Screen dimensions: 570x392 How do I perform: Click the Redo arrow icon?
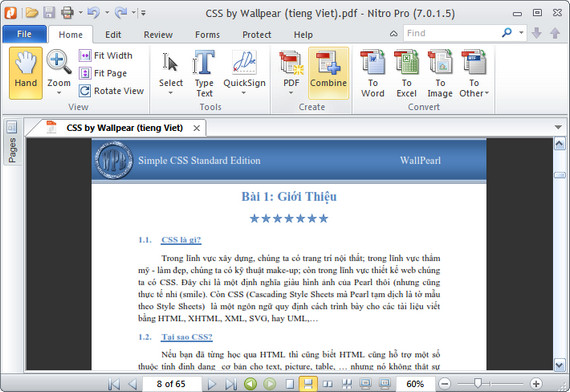[x=121, y=13]
